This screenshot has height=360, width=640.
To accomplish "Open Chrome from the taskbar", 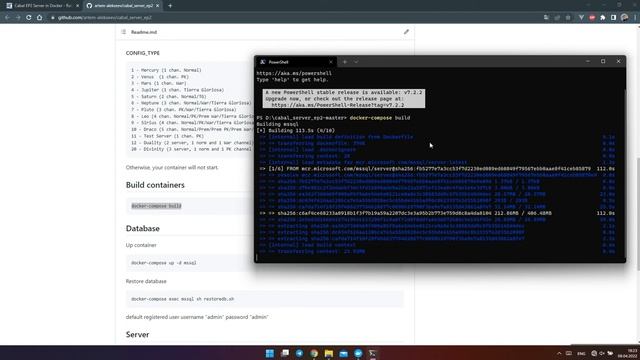I will [x=314, y=353].
